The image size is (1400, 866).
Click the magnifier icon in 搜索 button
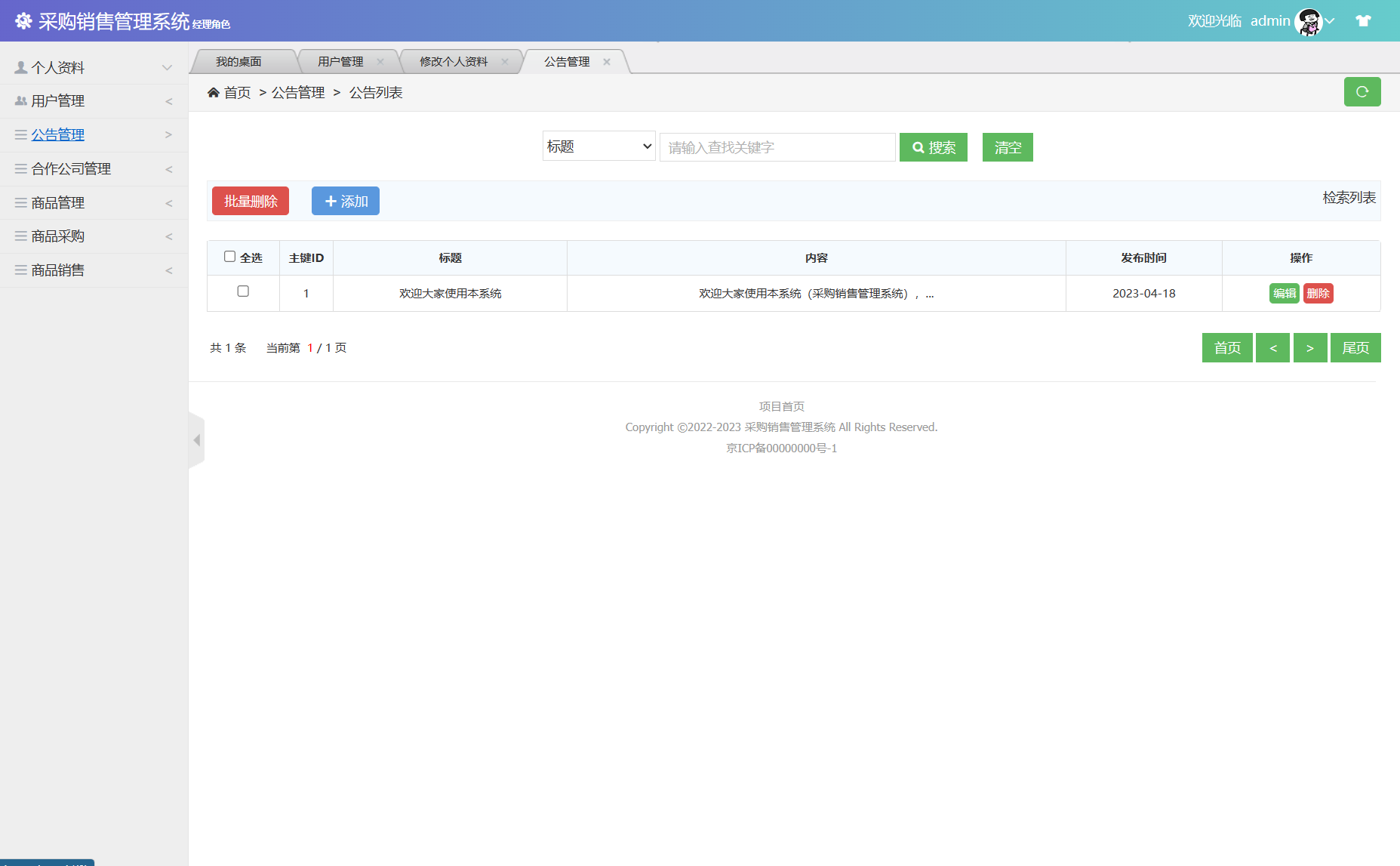(x=918, y=147)
